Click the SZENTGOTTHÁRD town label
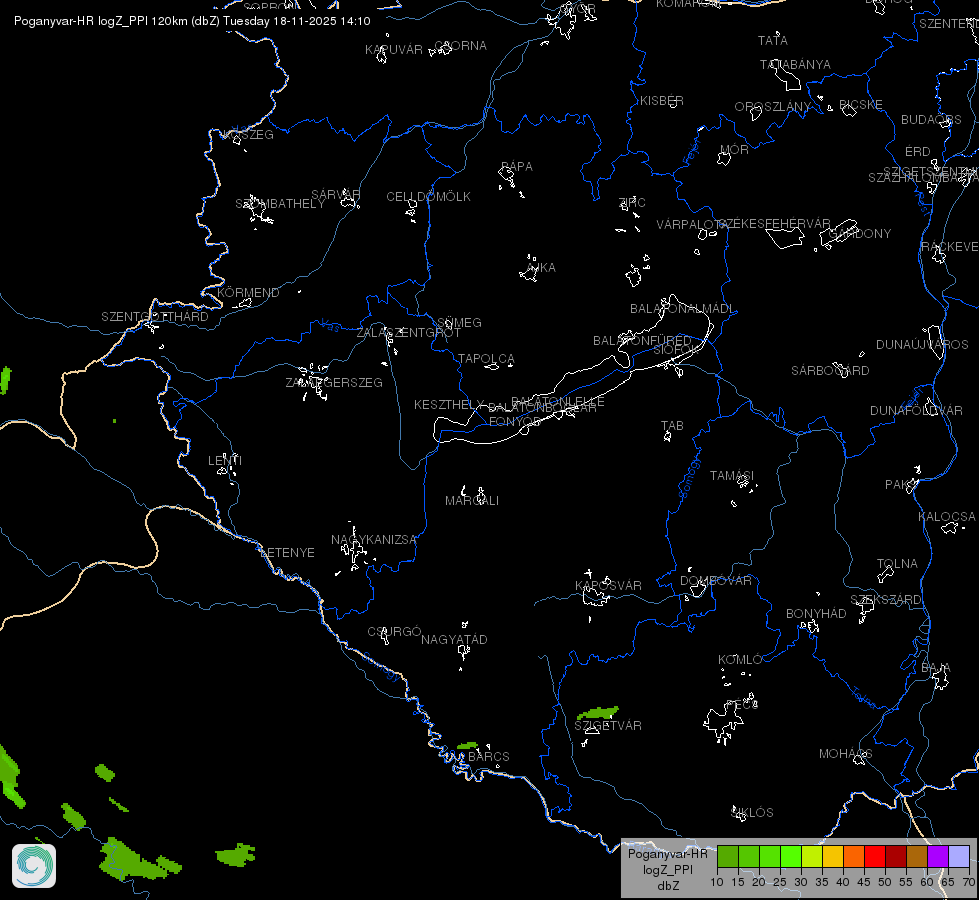This screenshot has height=900, width=979. tap(155, 317)
